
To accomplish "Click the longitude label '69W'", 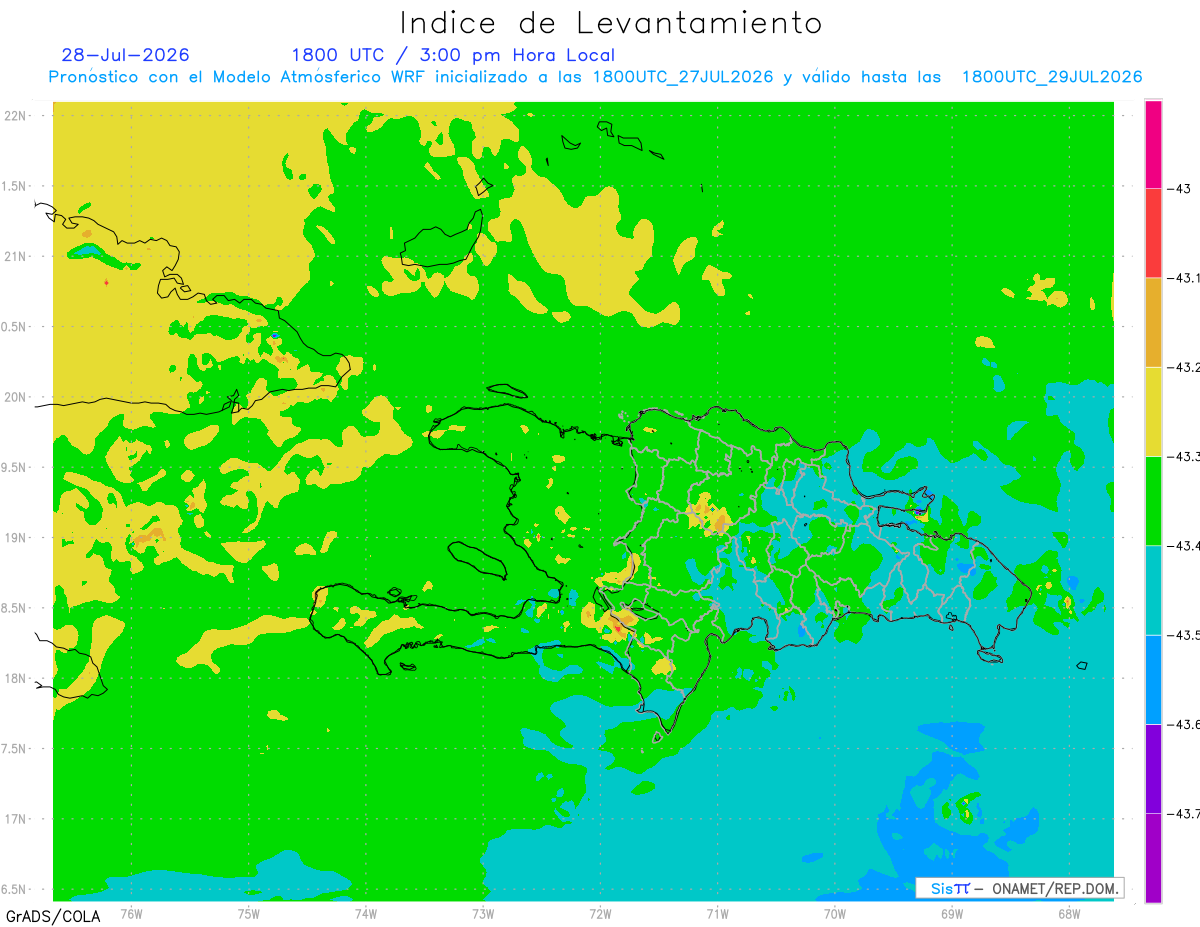I will pyautogui.click(x=952, y=913).
